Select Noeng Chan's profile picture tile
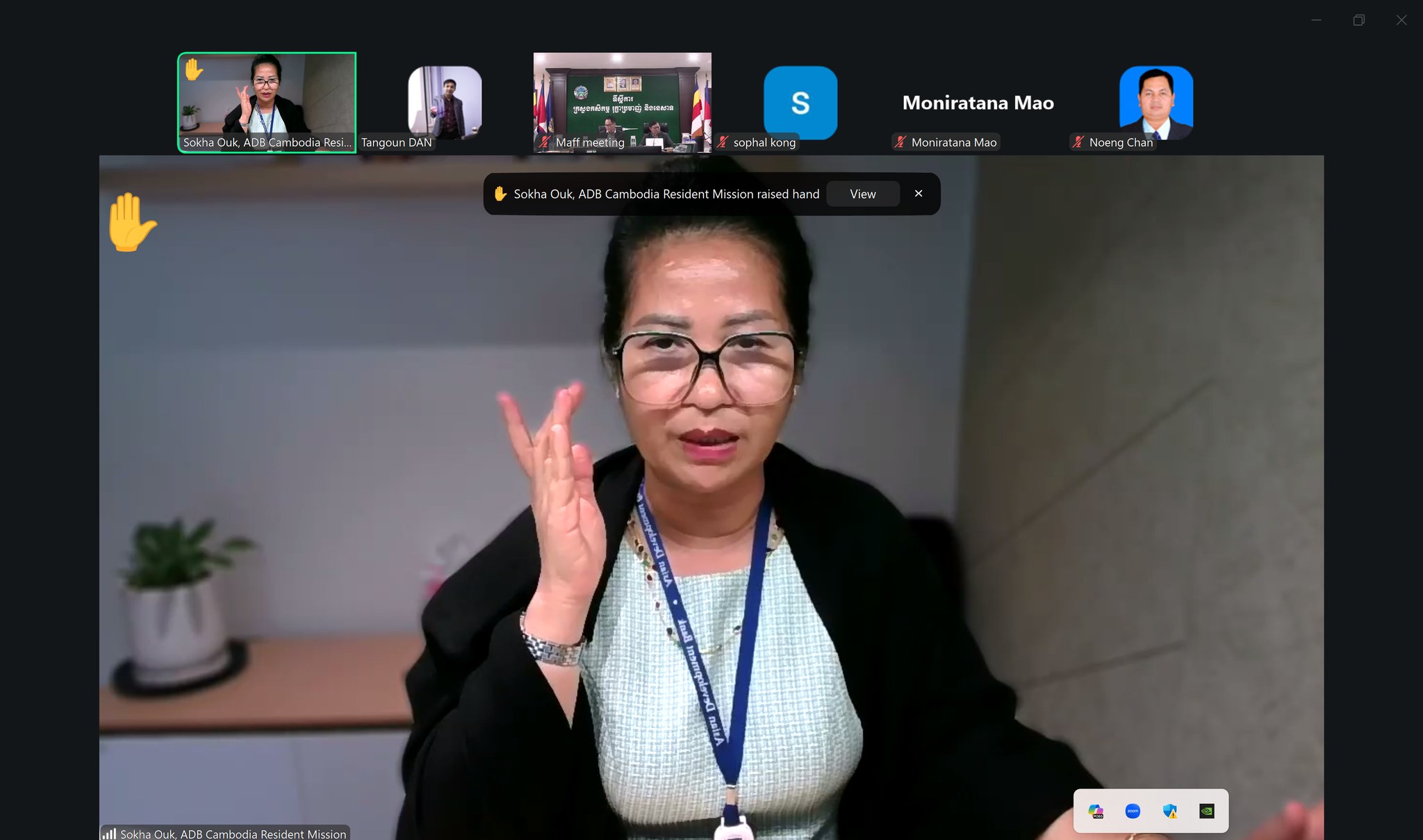Viewport: 1423px width, 840px height. pyautogui.click(x=1155, y=101)
